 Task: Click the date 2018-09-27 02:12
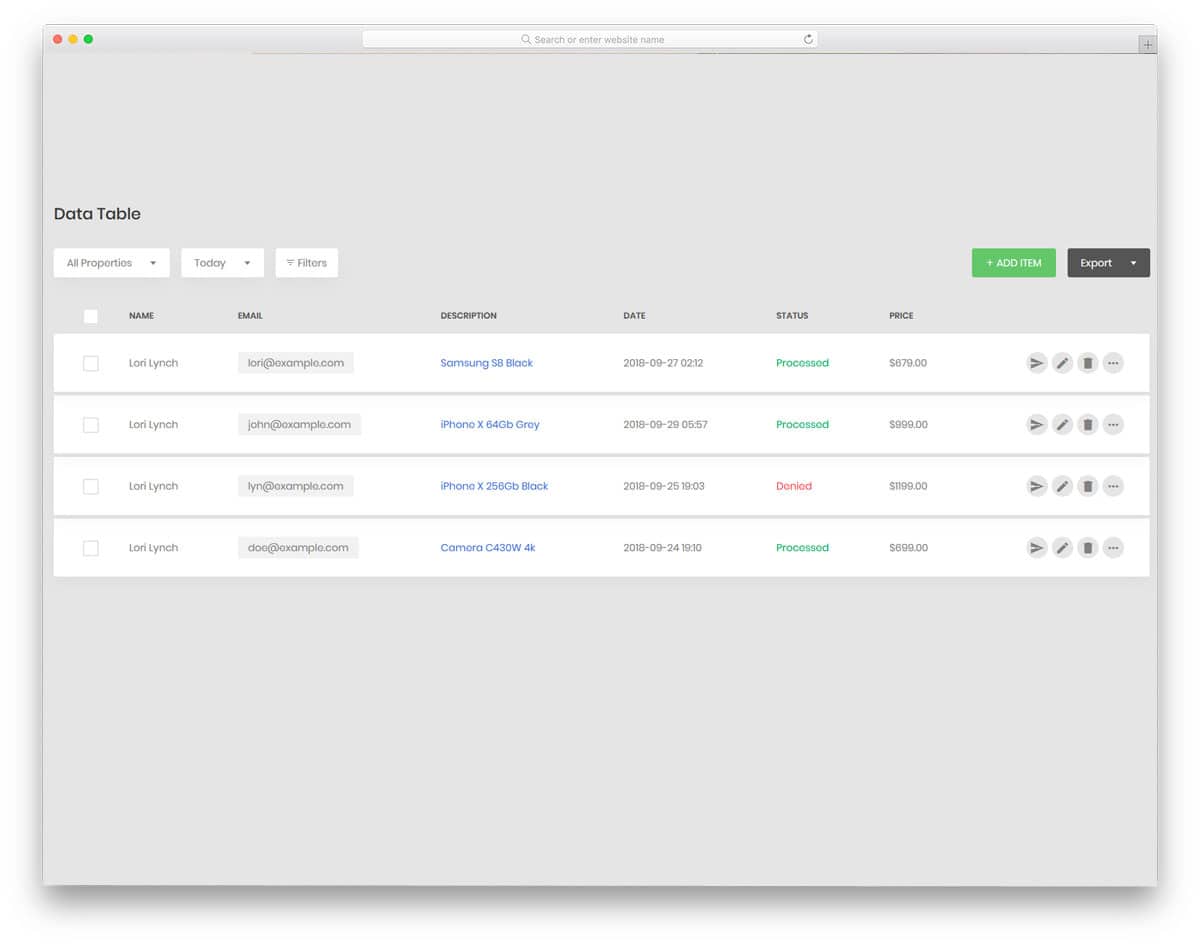(663, 363)
